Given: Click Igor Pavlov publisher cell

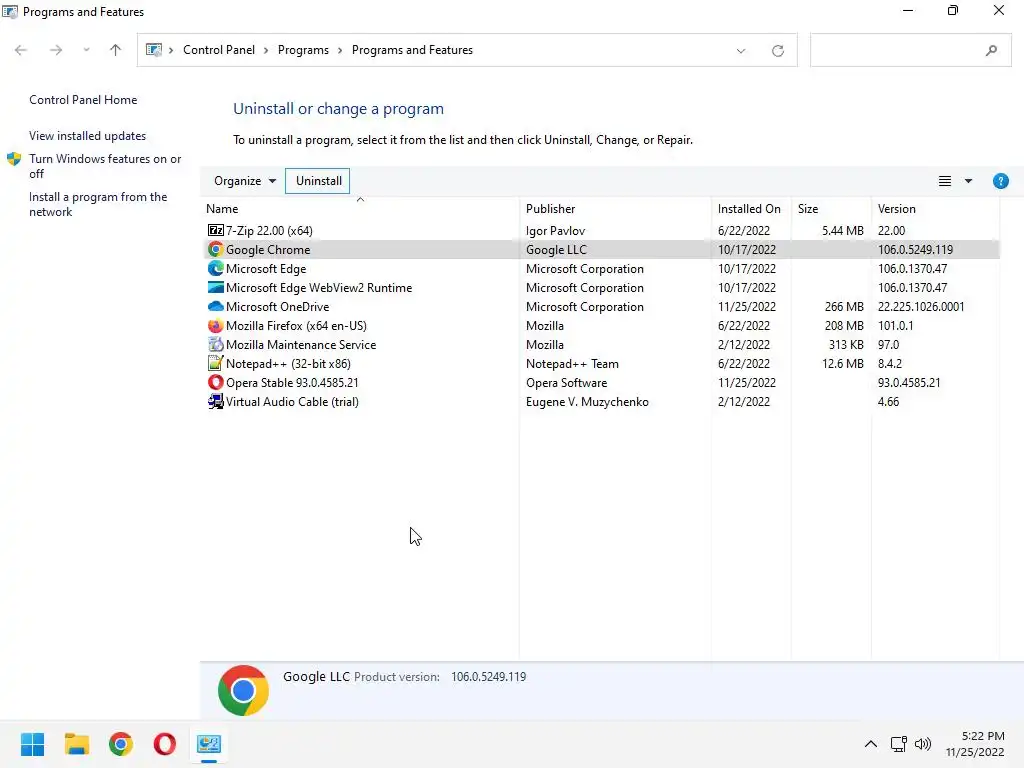Looking at the screenshot, I should (x=555, y=231).
